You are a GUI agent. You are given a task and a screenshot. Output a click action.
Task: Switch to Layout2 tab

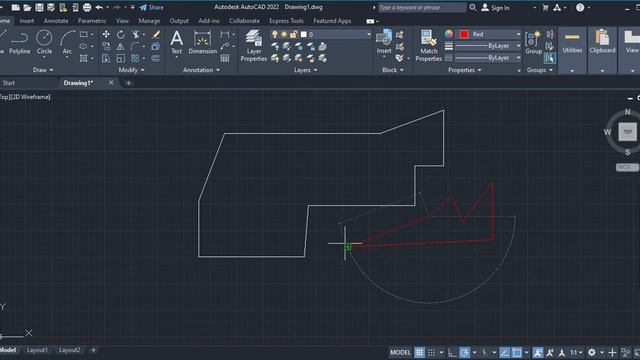(x=69, y=350)
